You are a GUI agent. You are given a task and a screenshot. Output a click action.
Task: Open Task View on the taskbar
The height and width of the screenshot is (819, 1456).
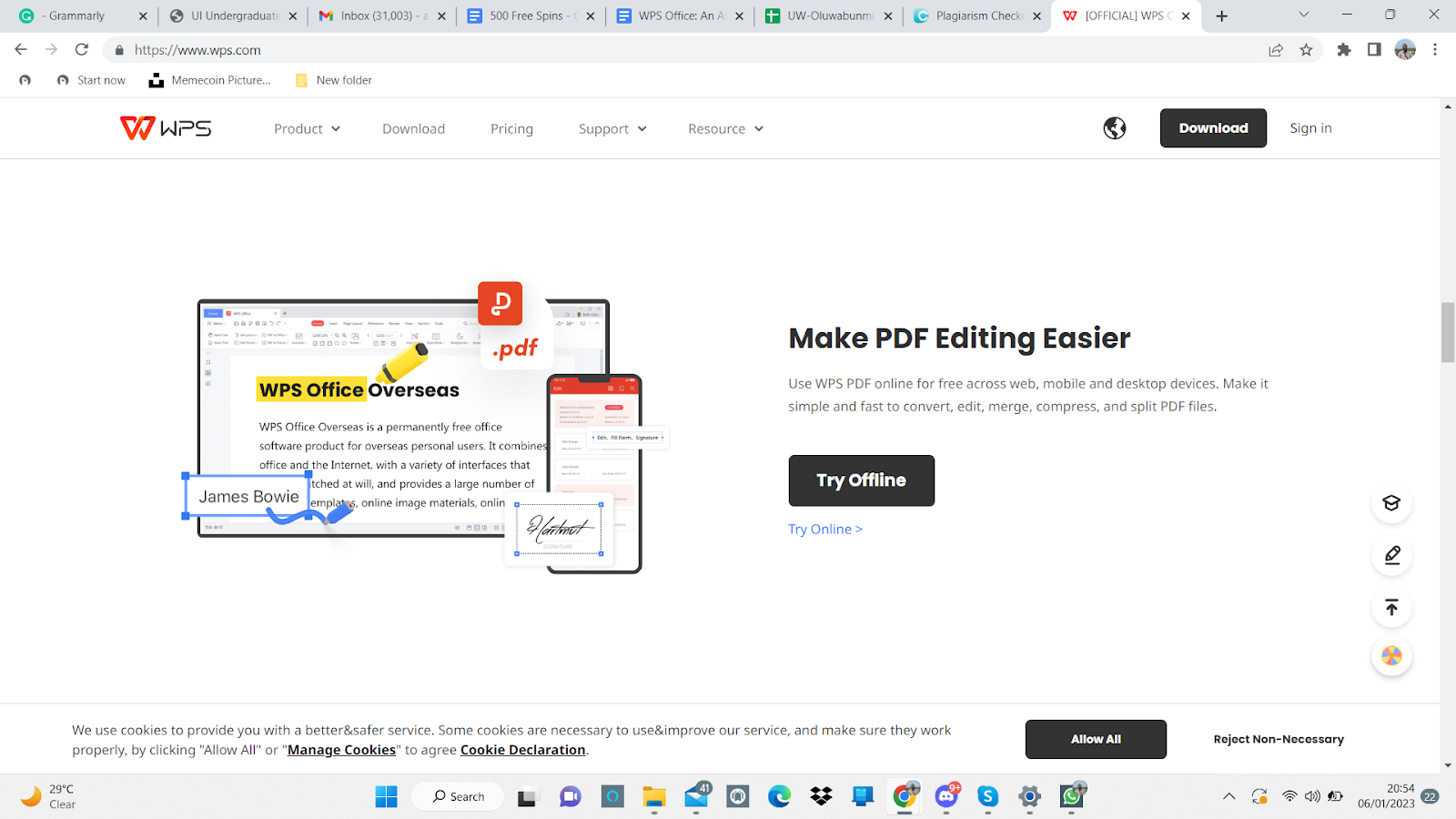point(528,797)
